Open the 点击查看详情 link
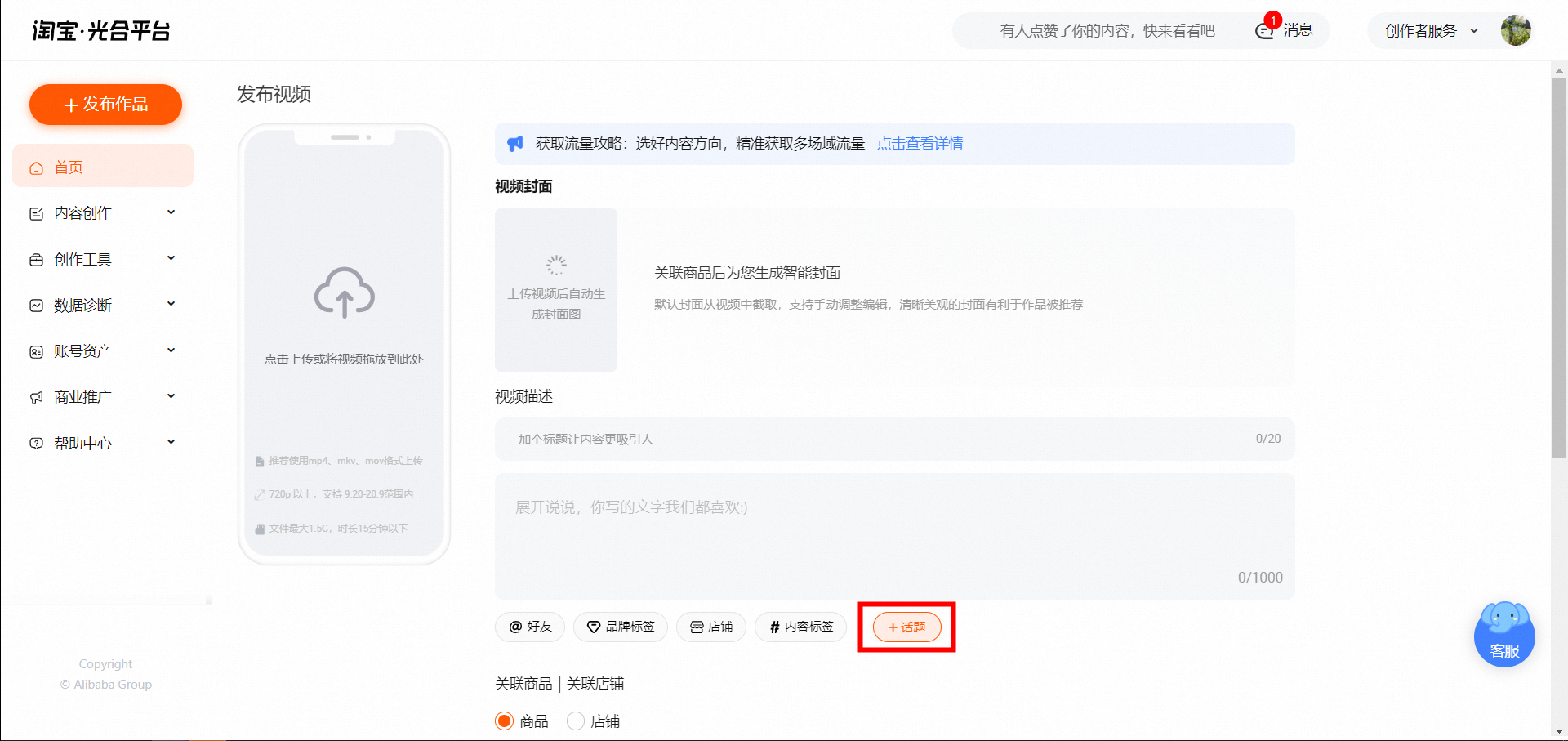This screenshot has width=1568, height=741. [x=920, y=144]
